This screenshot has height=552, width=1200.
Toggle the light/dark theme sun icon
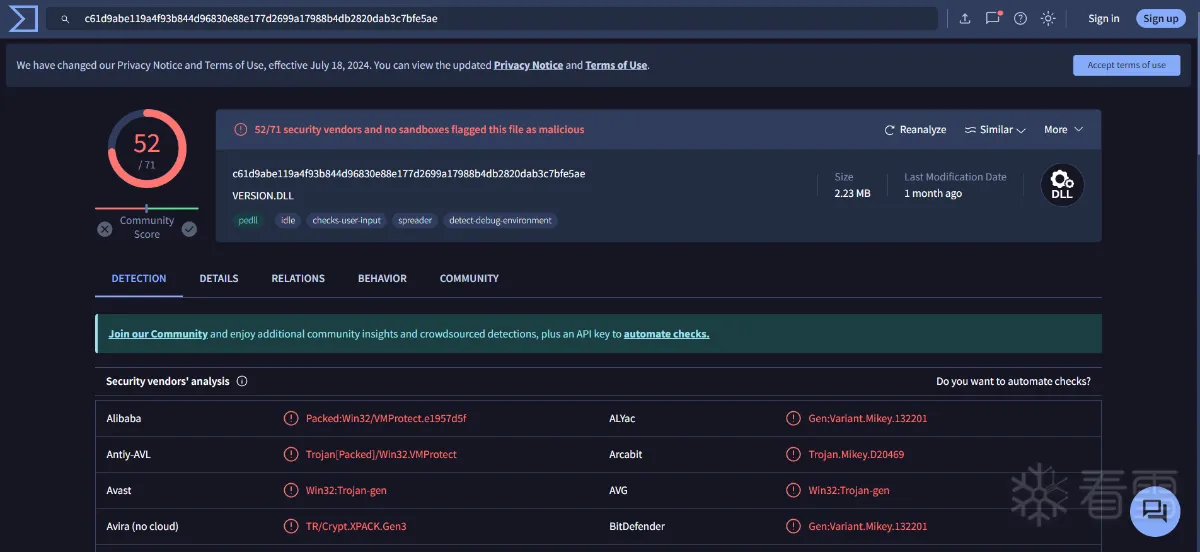[1048, 19]
